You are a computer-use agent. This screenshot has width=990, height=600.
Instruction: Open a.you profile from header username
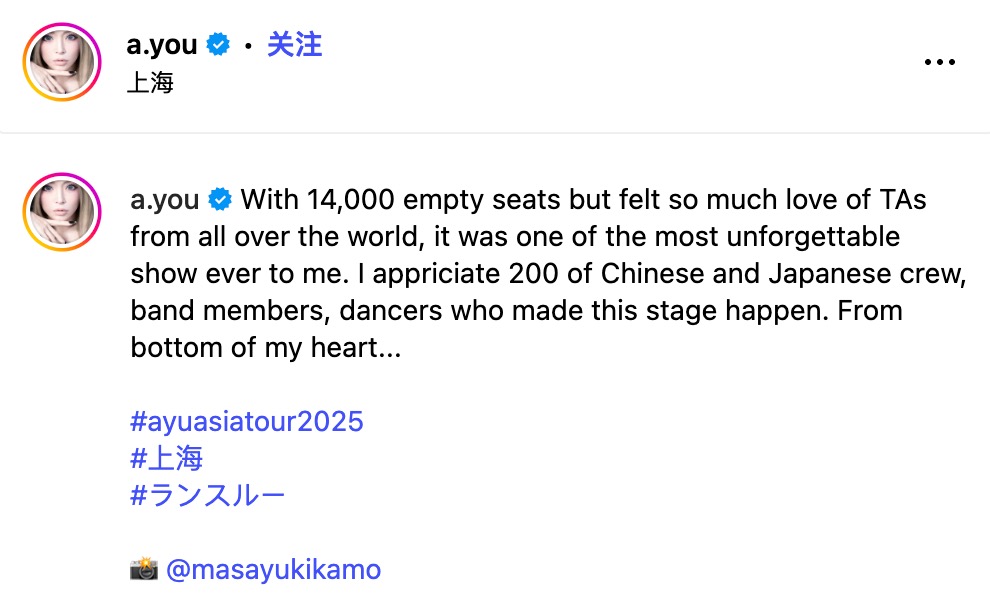coord(163,45)
